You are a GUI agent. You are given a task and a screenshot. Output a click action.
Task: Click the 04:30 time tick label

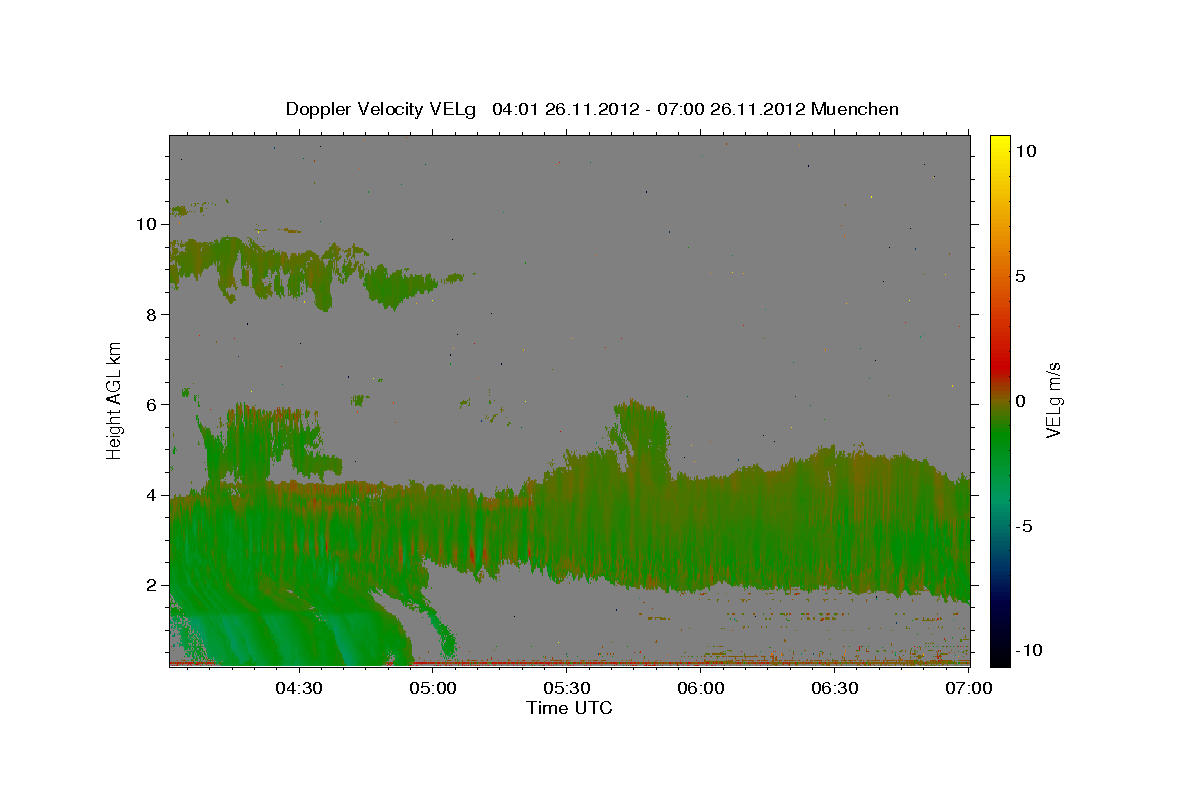298,688
